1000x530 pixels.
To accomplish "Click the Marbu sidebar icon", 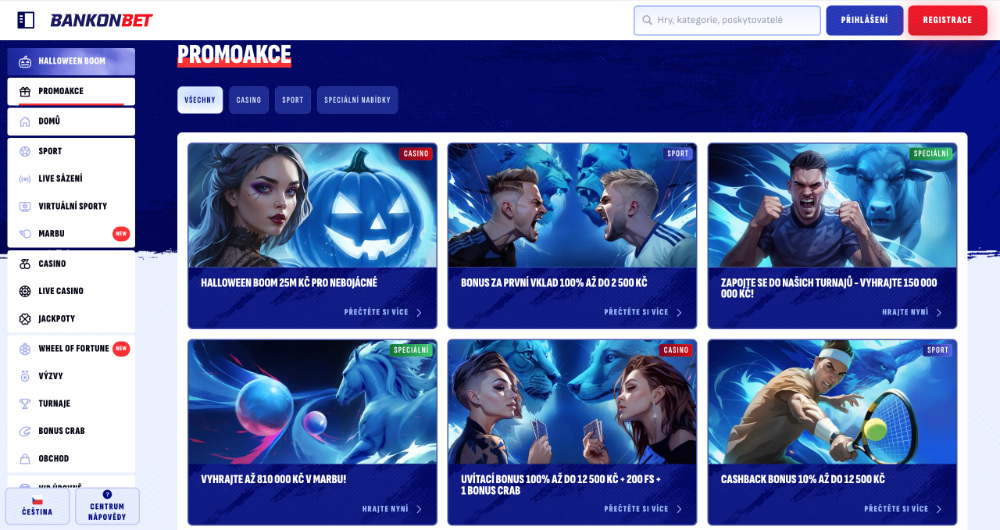I will (x=25, y=233).
